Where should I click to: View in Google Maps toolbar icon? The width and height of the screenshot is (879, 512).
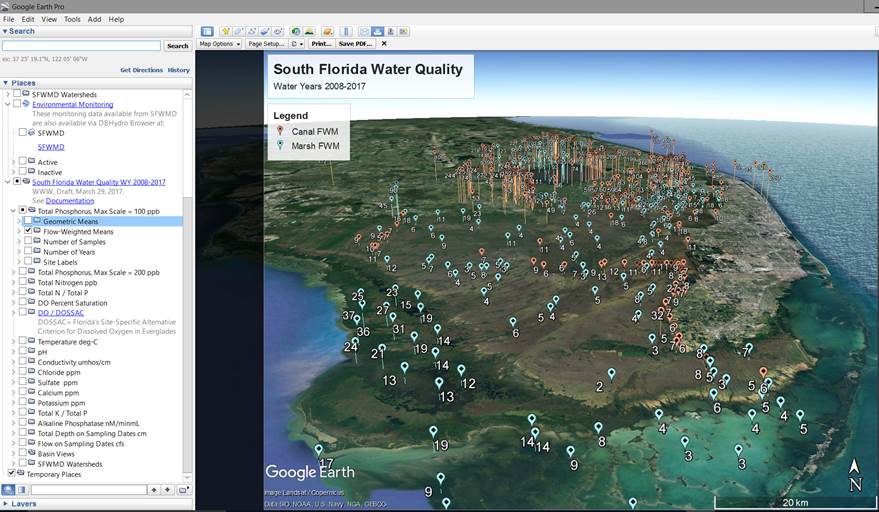[404, 31]
